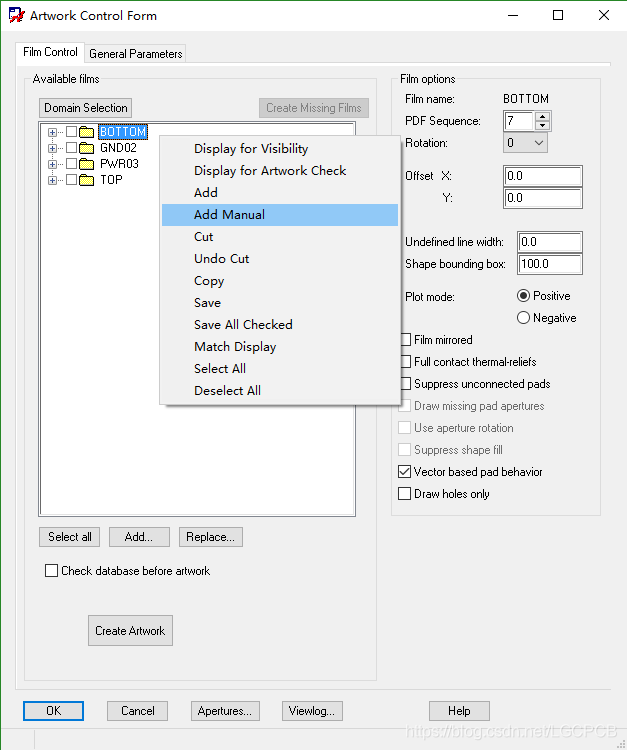Choose Save in context menu
627x750 pixels.
(280, 303)
